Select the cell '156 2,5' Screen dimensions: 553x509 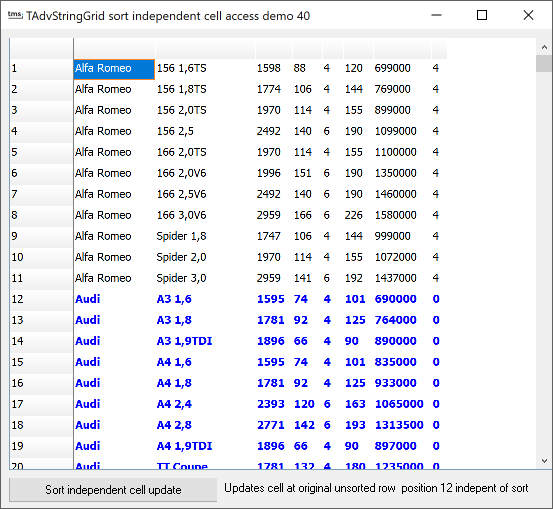coord(205,132)
